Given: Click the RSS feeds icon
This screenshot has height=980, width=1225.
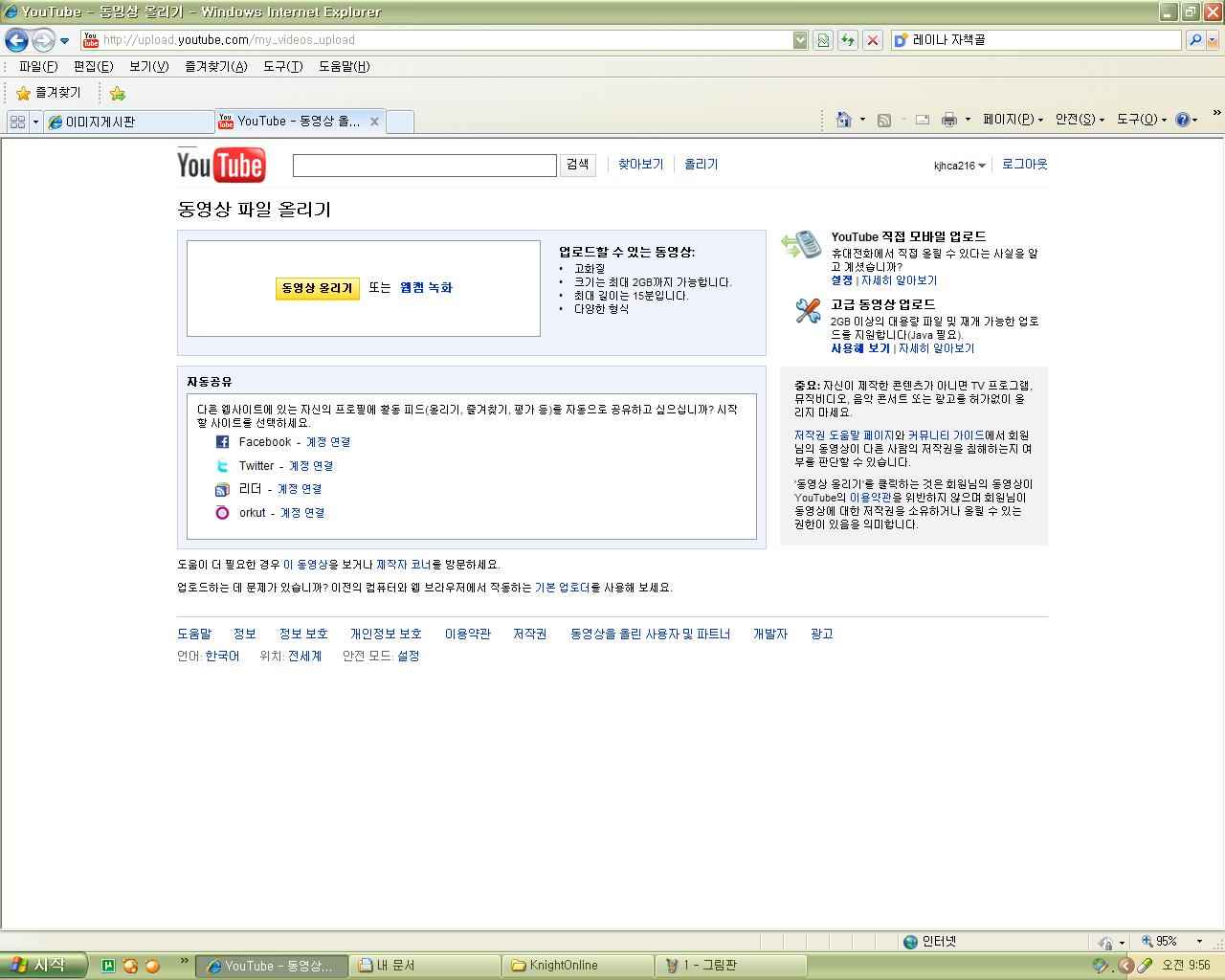Looking at the screenshot, I should point(884,120).
